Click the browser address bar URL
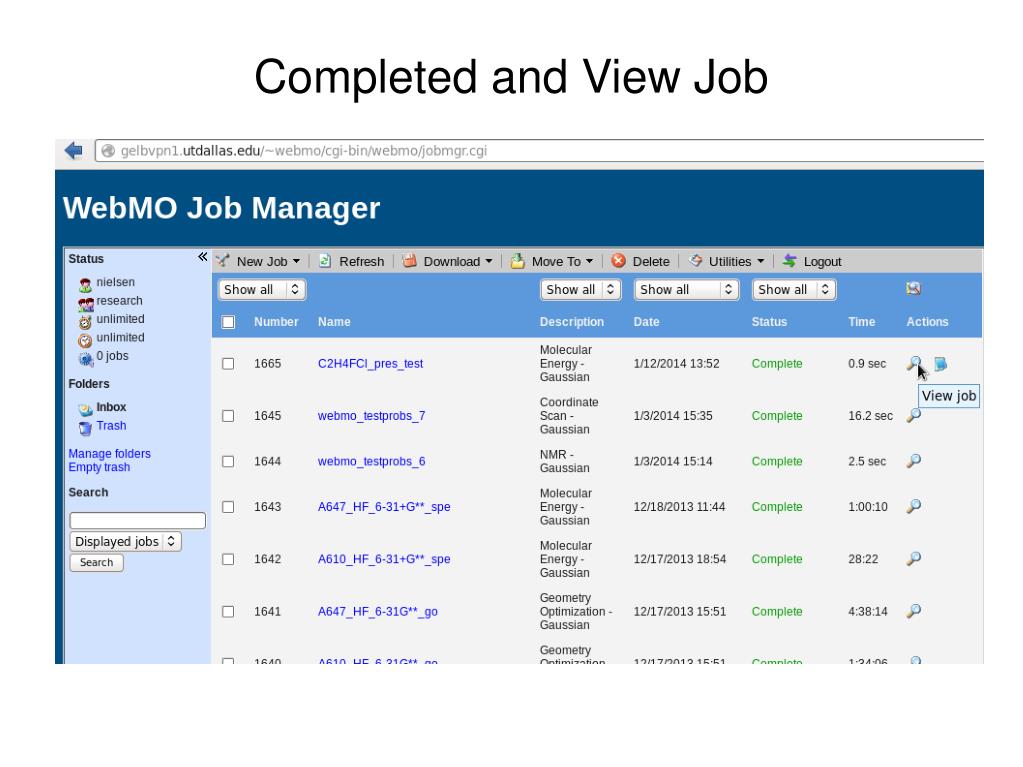The height and width of the screenshot is (767, 1023). pyautogui.click(x=304, y=151)
